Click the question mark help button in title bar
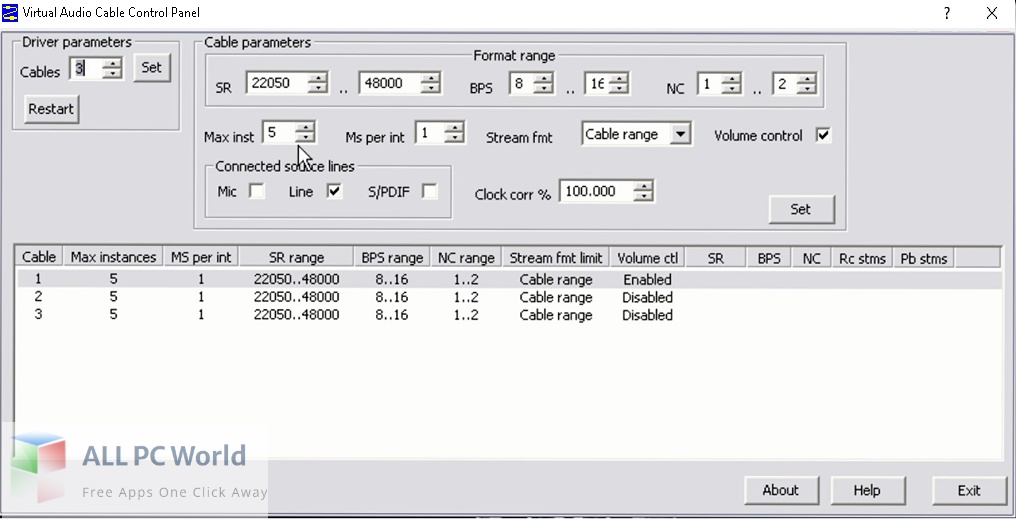 (x=947, y=13)
